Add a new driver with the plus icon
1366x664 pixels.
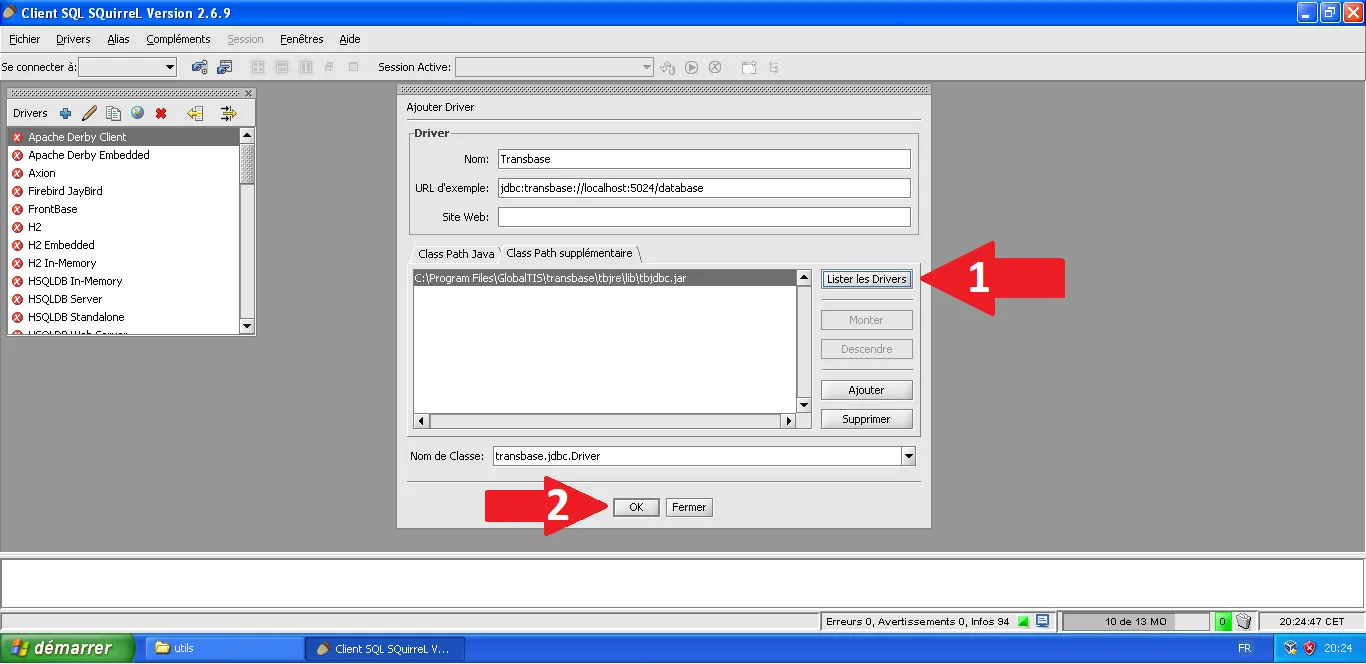(x=66, y=113)
